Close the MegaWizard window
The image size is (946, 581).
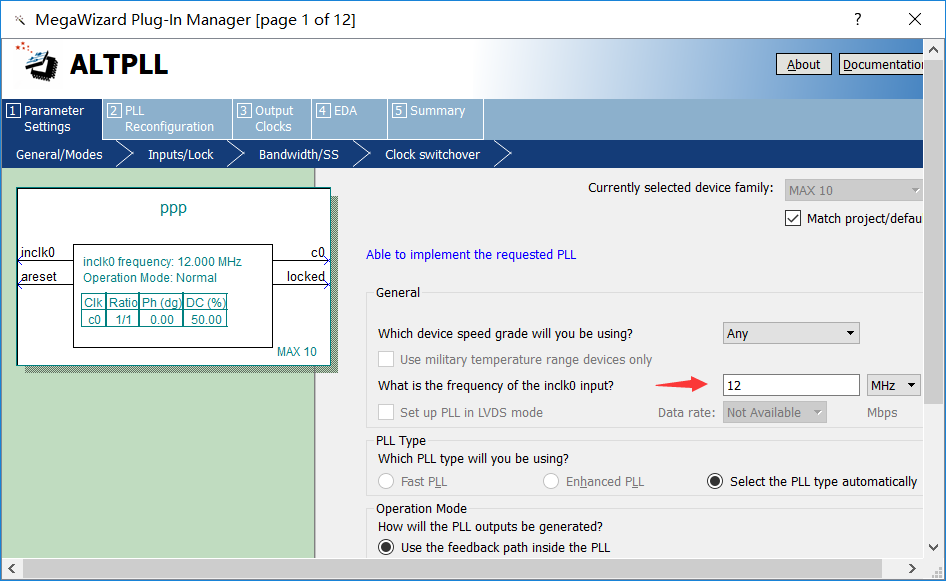click(914, 20)
